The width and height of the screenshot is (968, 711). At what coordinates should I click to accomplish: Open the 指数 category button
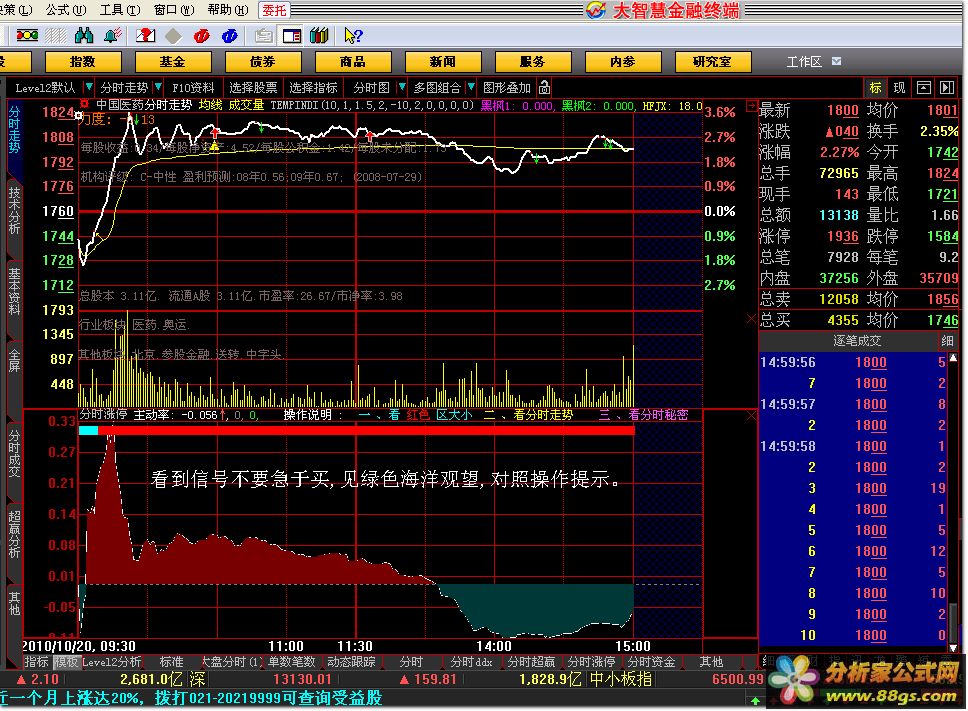coord(83,62)
